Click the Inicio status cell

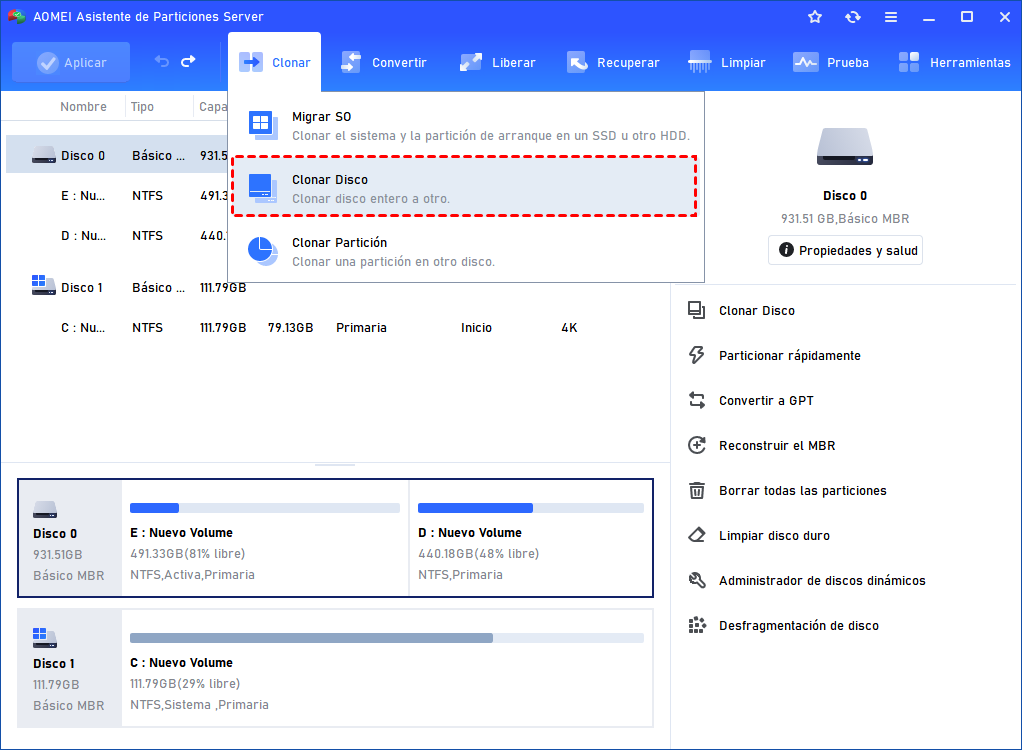[476, 328]
